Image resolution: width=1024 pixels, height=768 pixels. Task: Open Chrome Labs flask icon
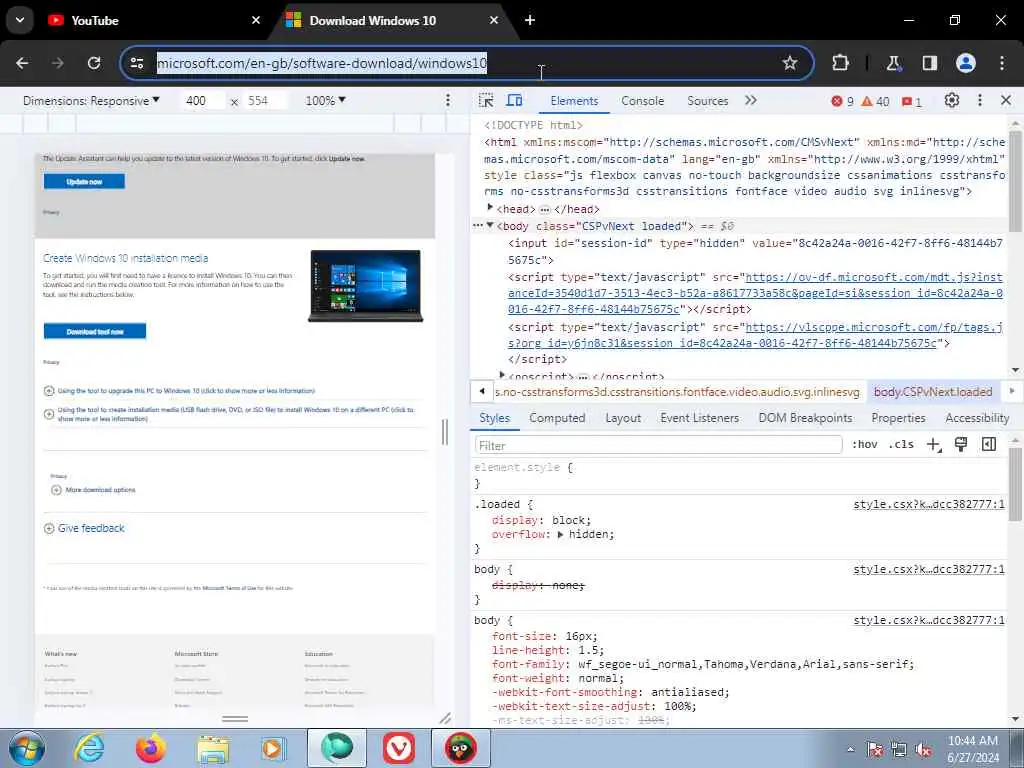pos(893,63)
